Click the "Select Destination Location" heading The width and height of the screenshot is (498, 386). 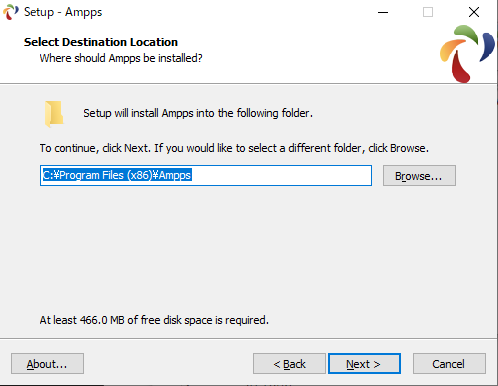point(101,42)
